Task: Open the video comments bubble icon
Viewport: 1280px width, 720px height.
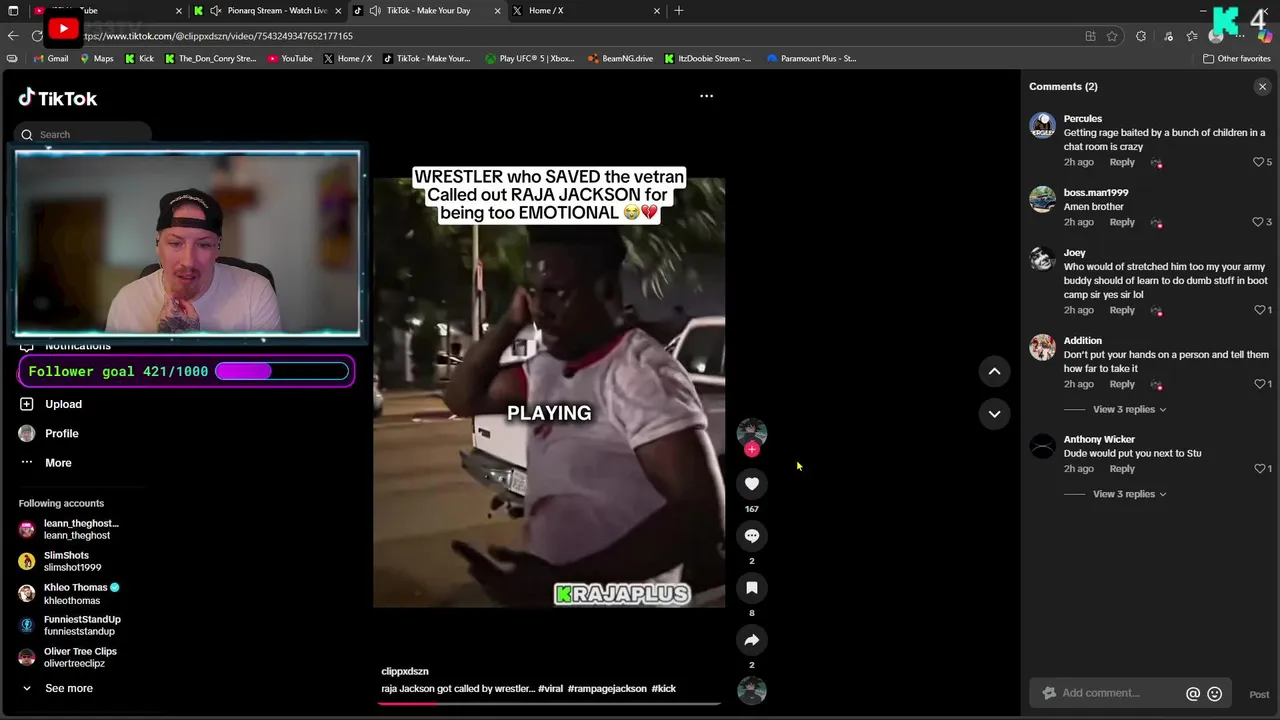Action: coord(752,536)
